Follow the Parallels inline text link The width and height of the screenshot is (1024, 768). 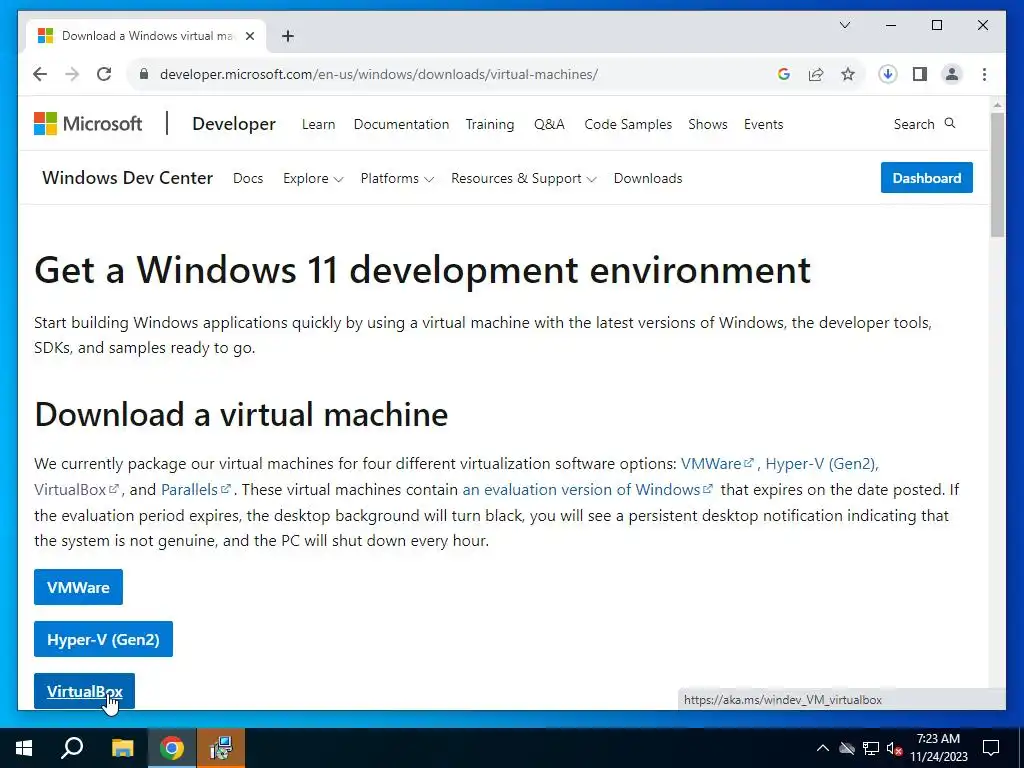196,489
